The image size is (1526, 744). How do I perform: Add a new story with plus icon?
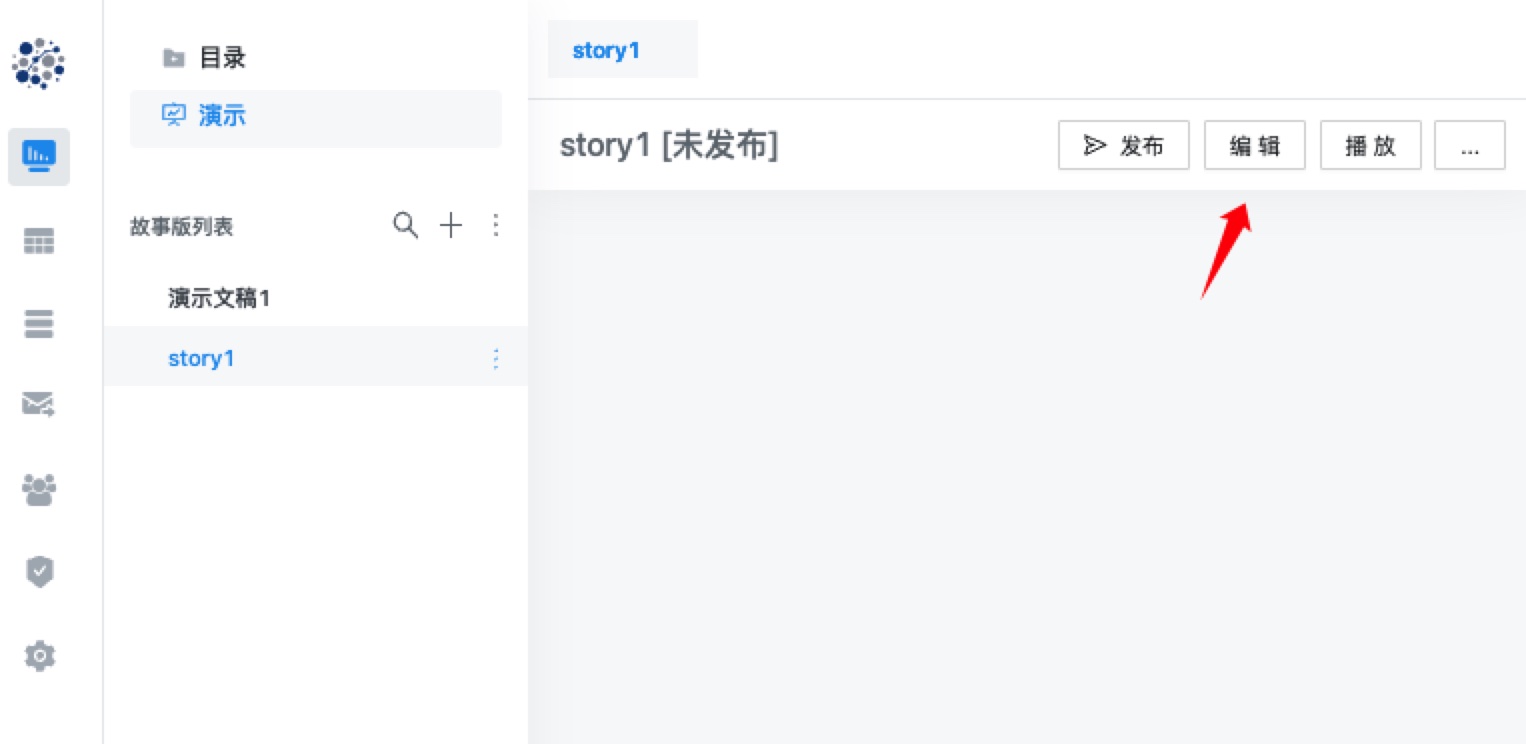click(x=451, y=226)
